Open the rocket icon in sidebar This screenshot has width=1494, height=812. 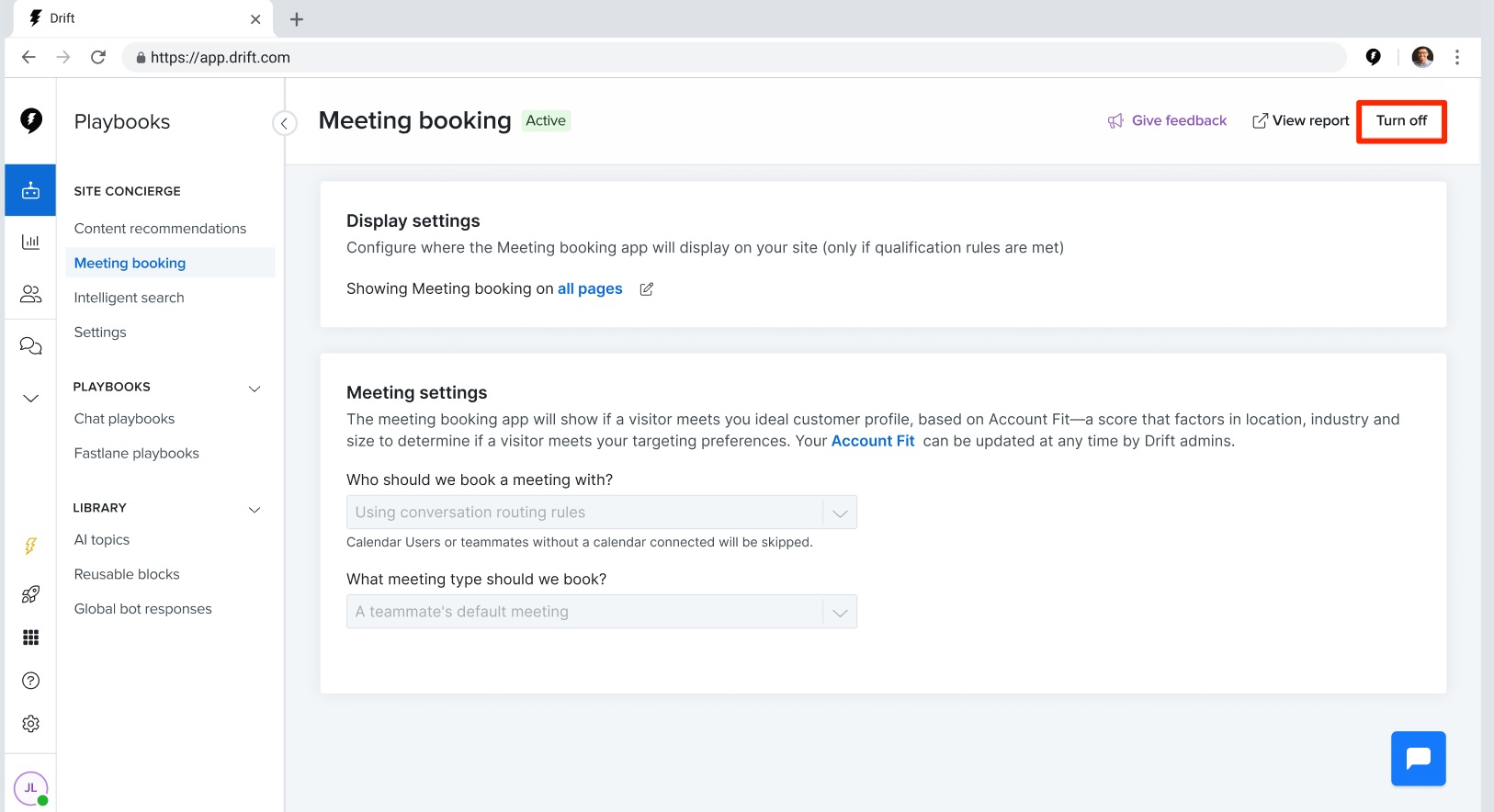(x=30, y=594)
